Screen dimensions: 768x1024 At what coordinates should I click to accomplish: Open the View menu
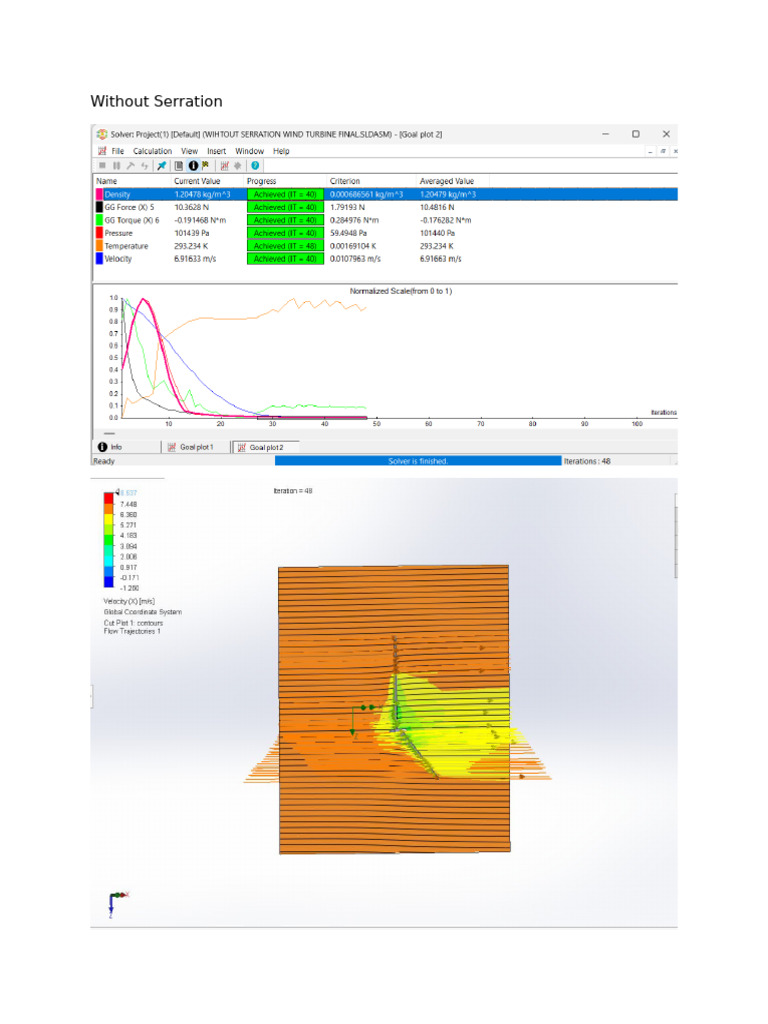pos(189,151)
